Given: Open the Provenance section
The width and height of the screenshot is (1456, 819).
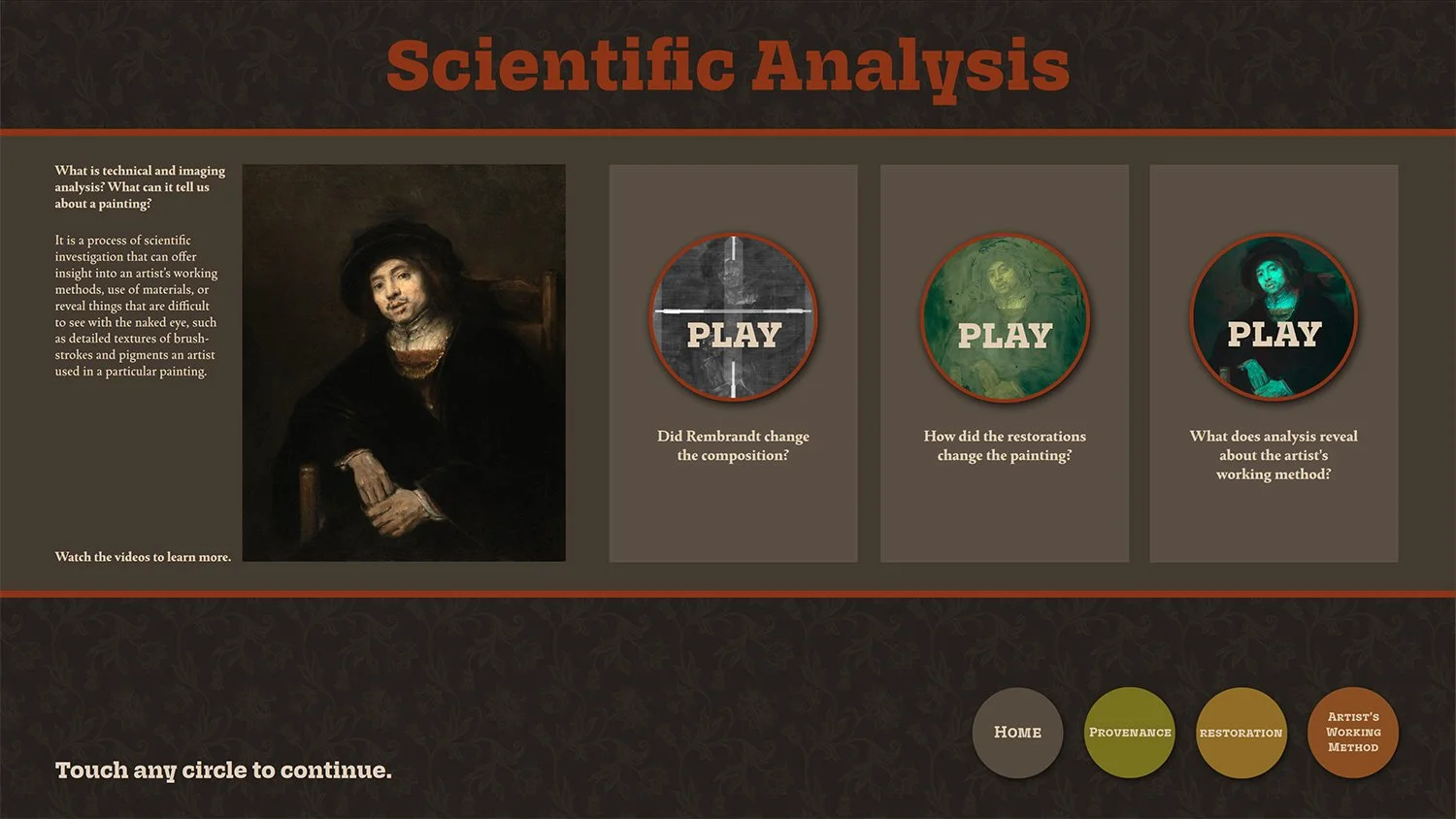Looking at the screenshot, I should [1130, 733].
